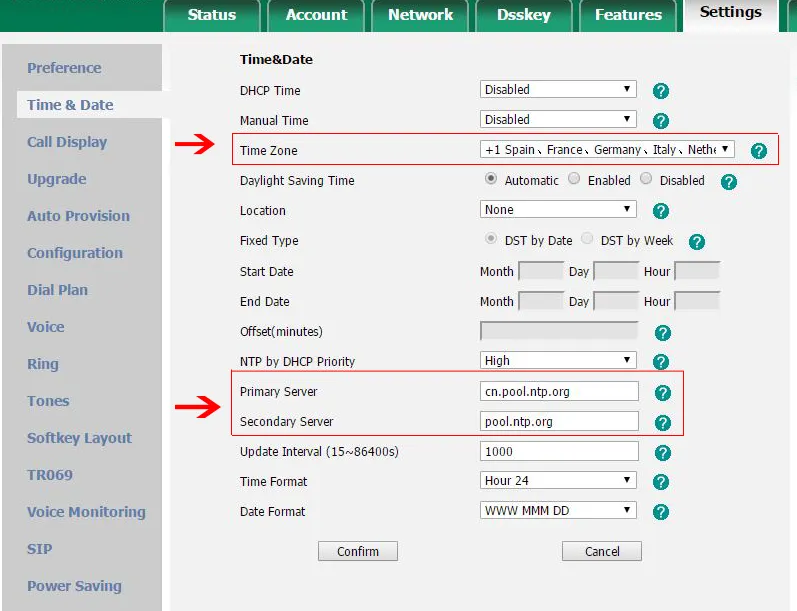Viewport: 797px width, 611px height.
Task: Choose Disabled daylight saving time radio
Action: point(646,180)
